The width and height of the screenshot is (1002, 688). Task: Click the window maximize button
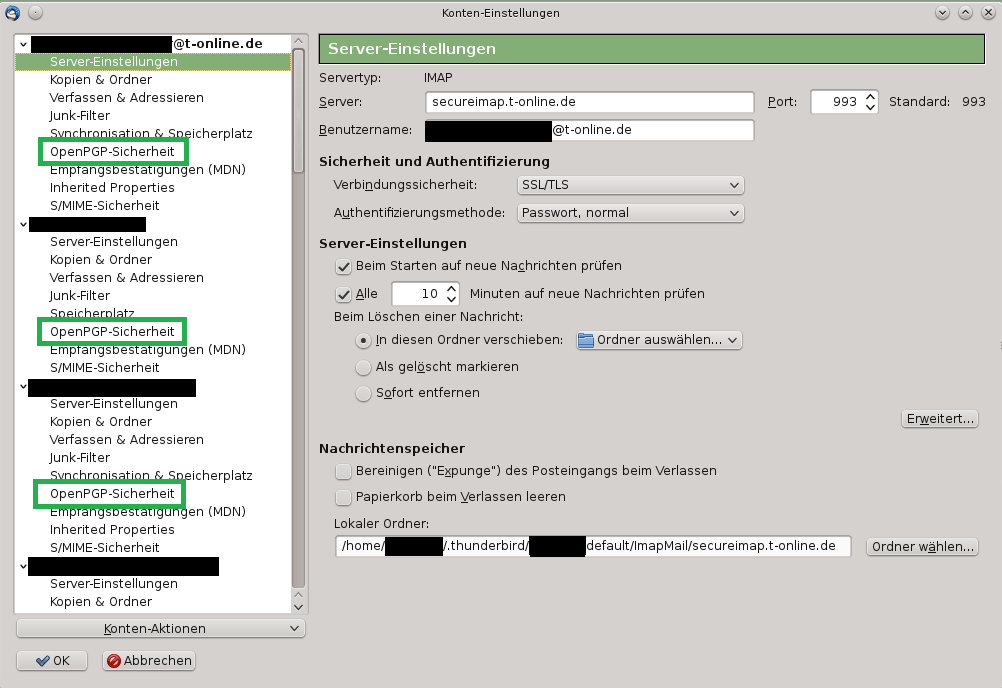[x=966, y=12]
